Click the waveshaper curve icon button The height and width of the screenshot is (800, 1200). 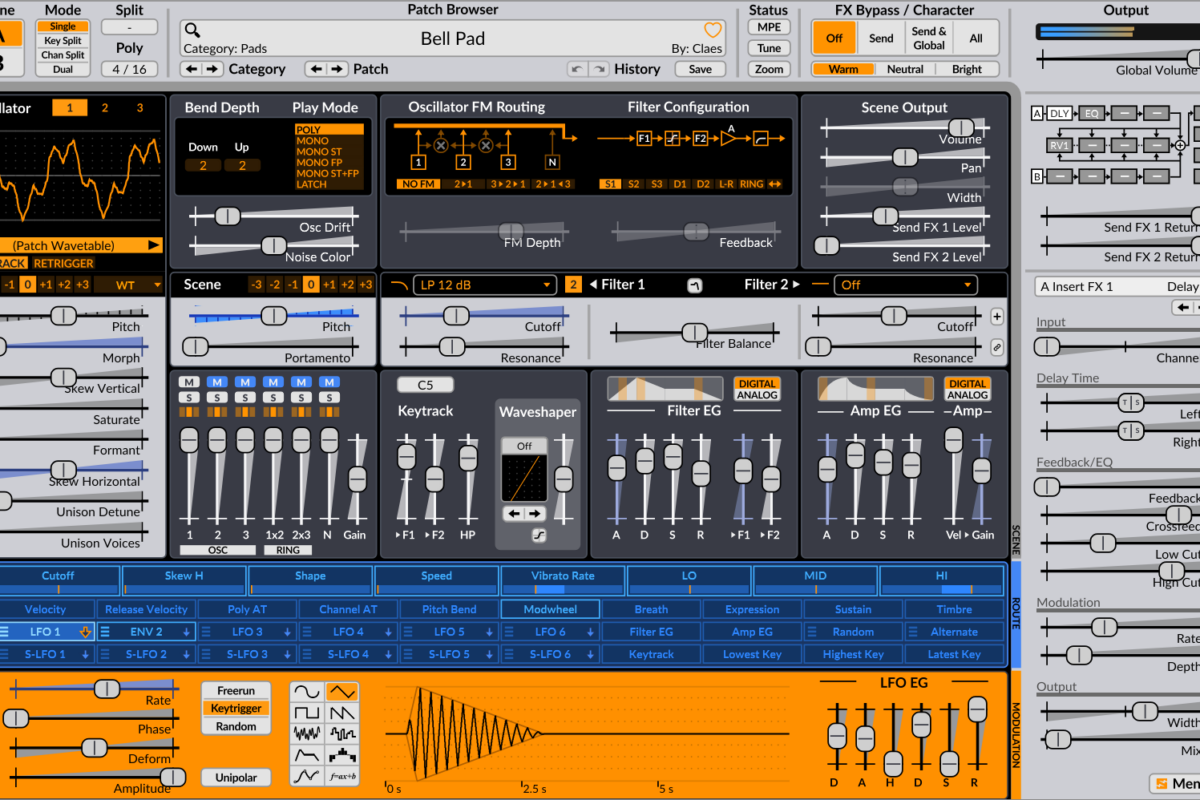pos(538,536)
